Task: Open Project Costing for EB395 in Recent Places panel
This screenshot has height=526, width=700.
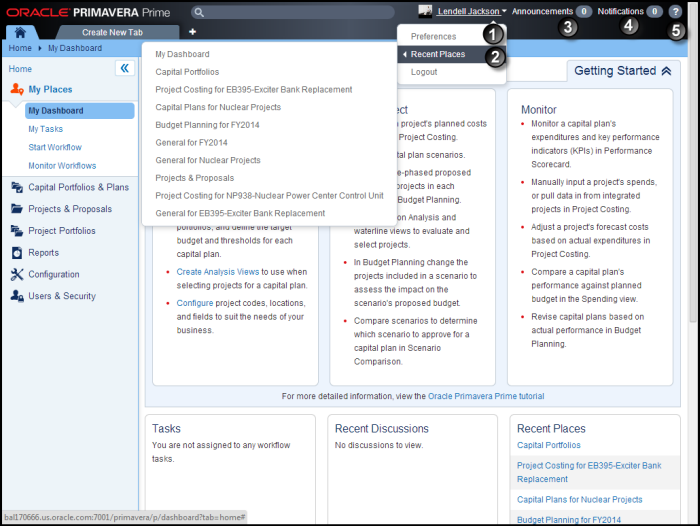Action: point(589,472)
